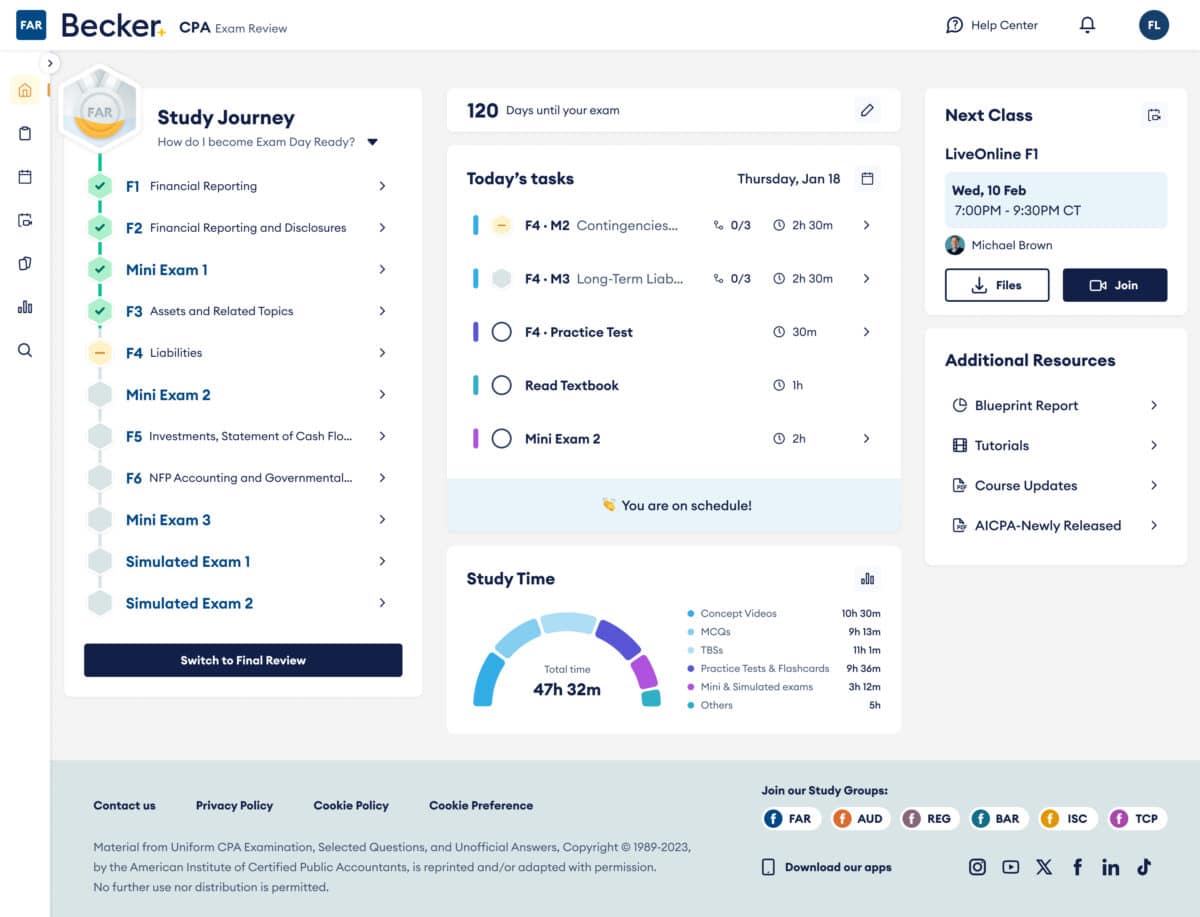Image resolution: width=1200 pixels, height=917 pixels.
Task: Join the ISC study group
Action: [1067, 819]
